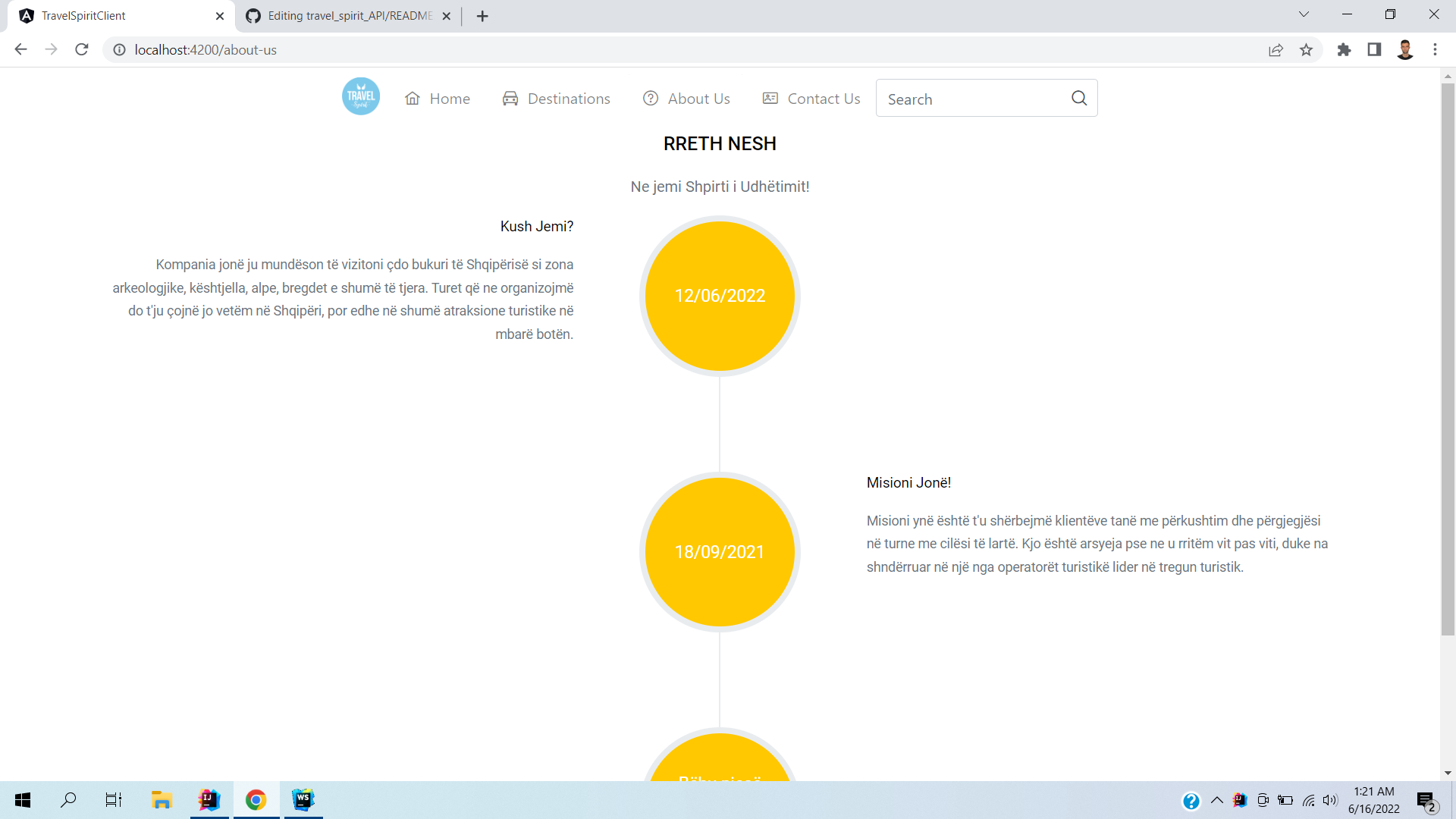This screenshot has width=1456, height=819.
Task: Open File Explorer from taskbar
Action: (162, 800)
